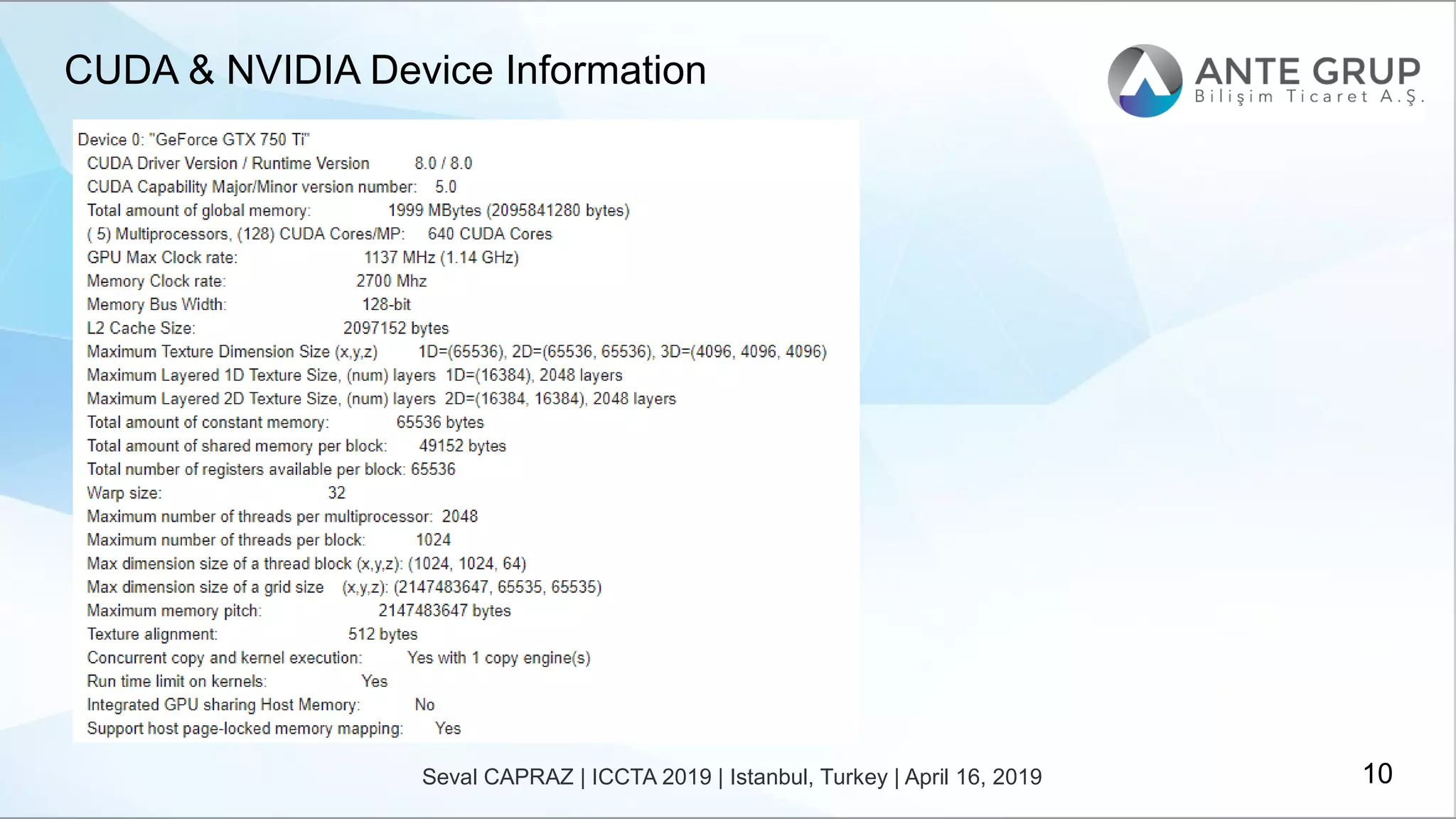Click the Seval CAPRAZ ICCTA 2019 footer text
The width and height of the screenshot is (1456, 819).
pyautogui.click(x=732, y=777)
